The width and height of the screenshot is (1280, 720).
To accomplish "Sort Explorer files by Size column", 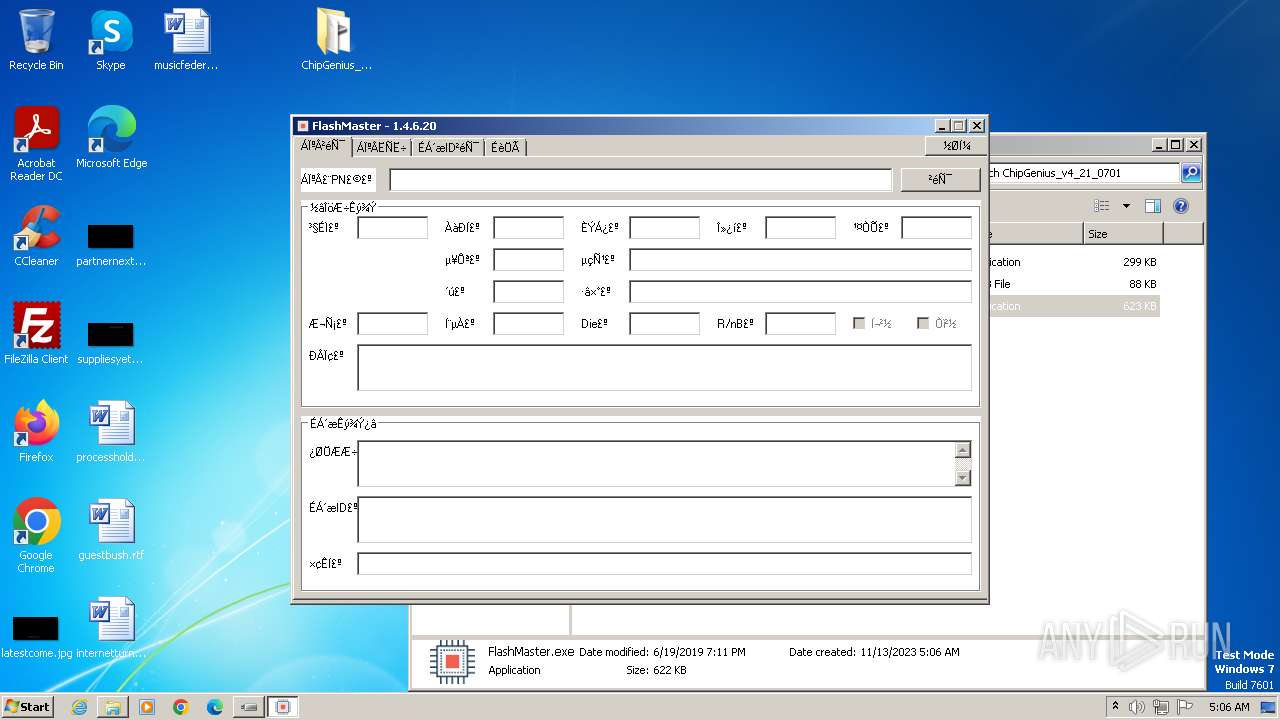I will pyautogui.click(x=1122, y=234).
